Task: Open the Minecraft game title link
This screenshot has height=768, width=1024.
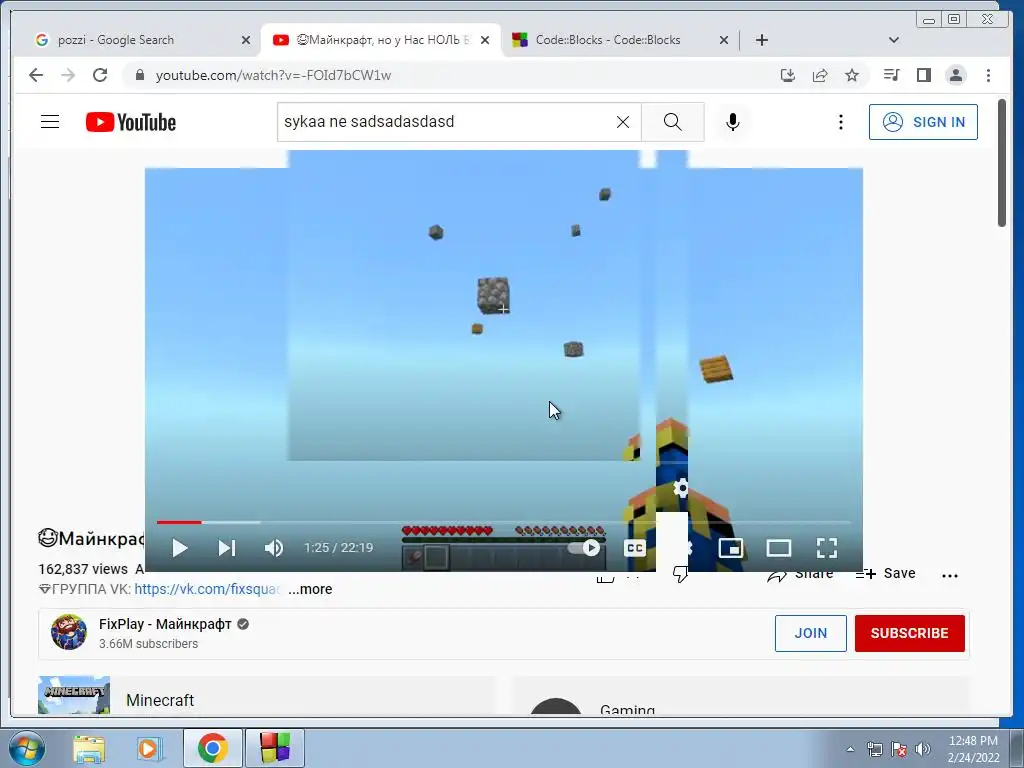Action: click(x=160, y=700)
